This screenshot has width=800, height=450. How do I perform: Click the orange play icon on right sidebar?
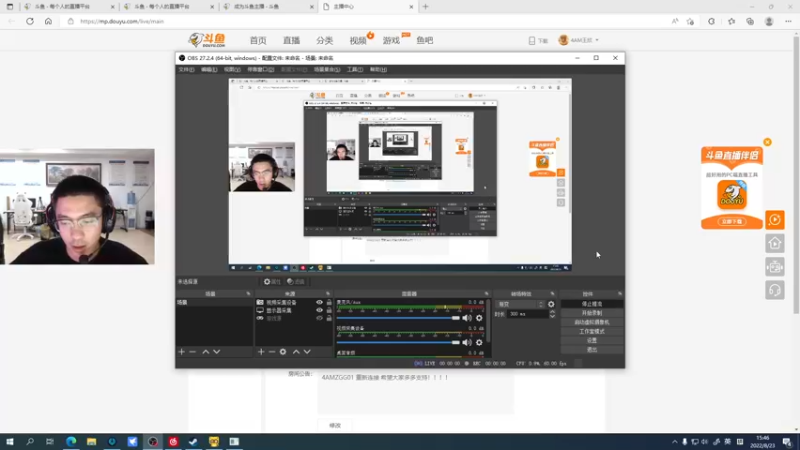[774, 220]
